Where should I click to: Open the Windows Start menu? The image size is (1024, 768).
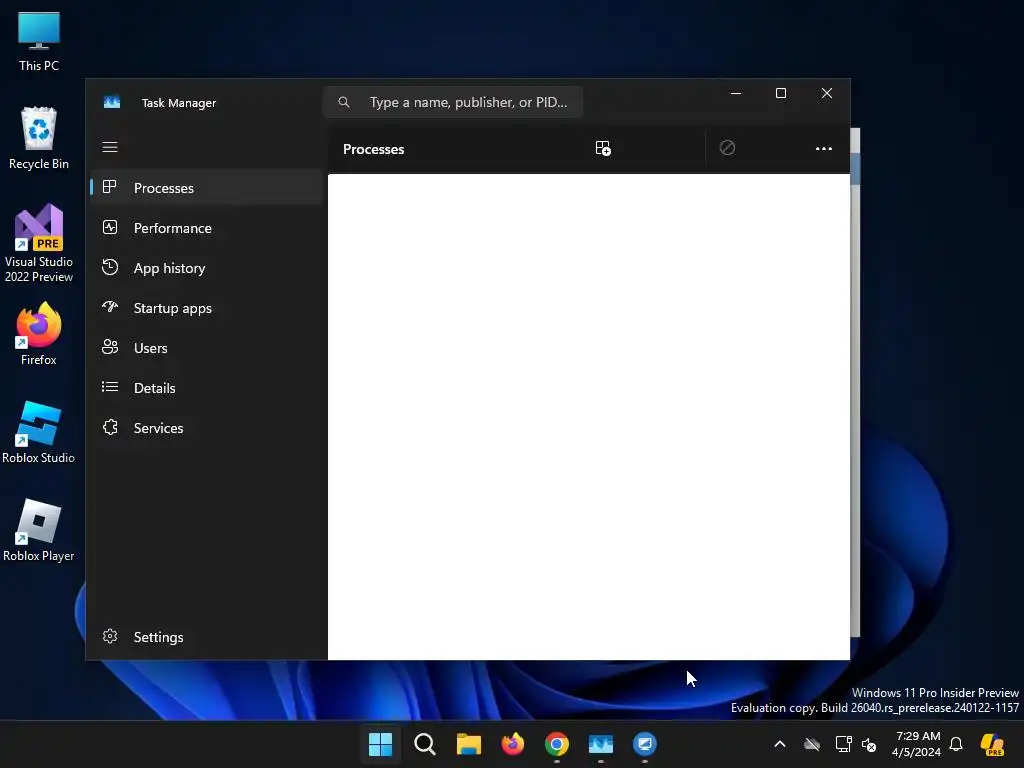pos(380,744)
